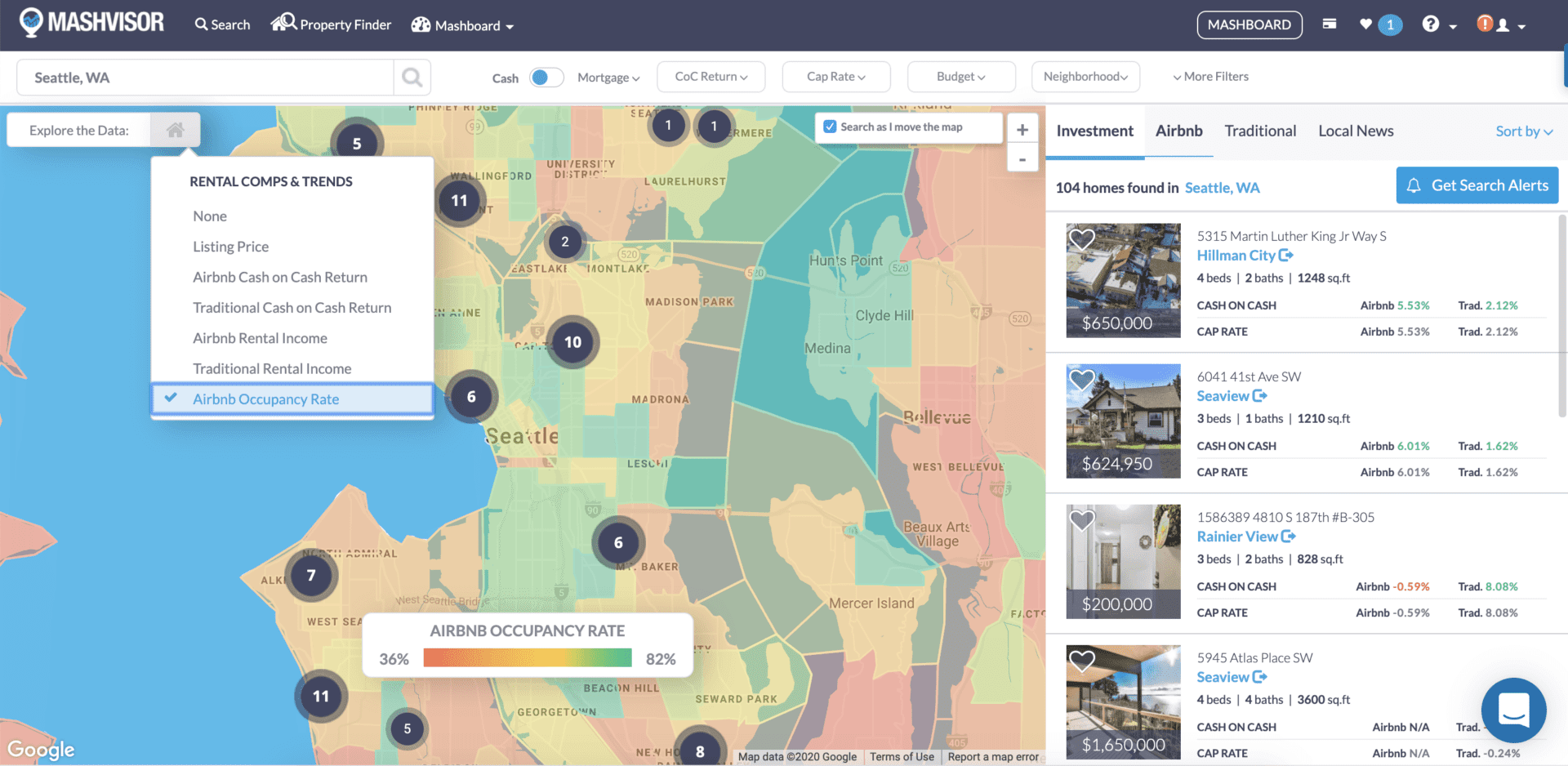
Task: Click the home icon next to Explore the Data
Action: tap(175, 129)
